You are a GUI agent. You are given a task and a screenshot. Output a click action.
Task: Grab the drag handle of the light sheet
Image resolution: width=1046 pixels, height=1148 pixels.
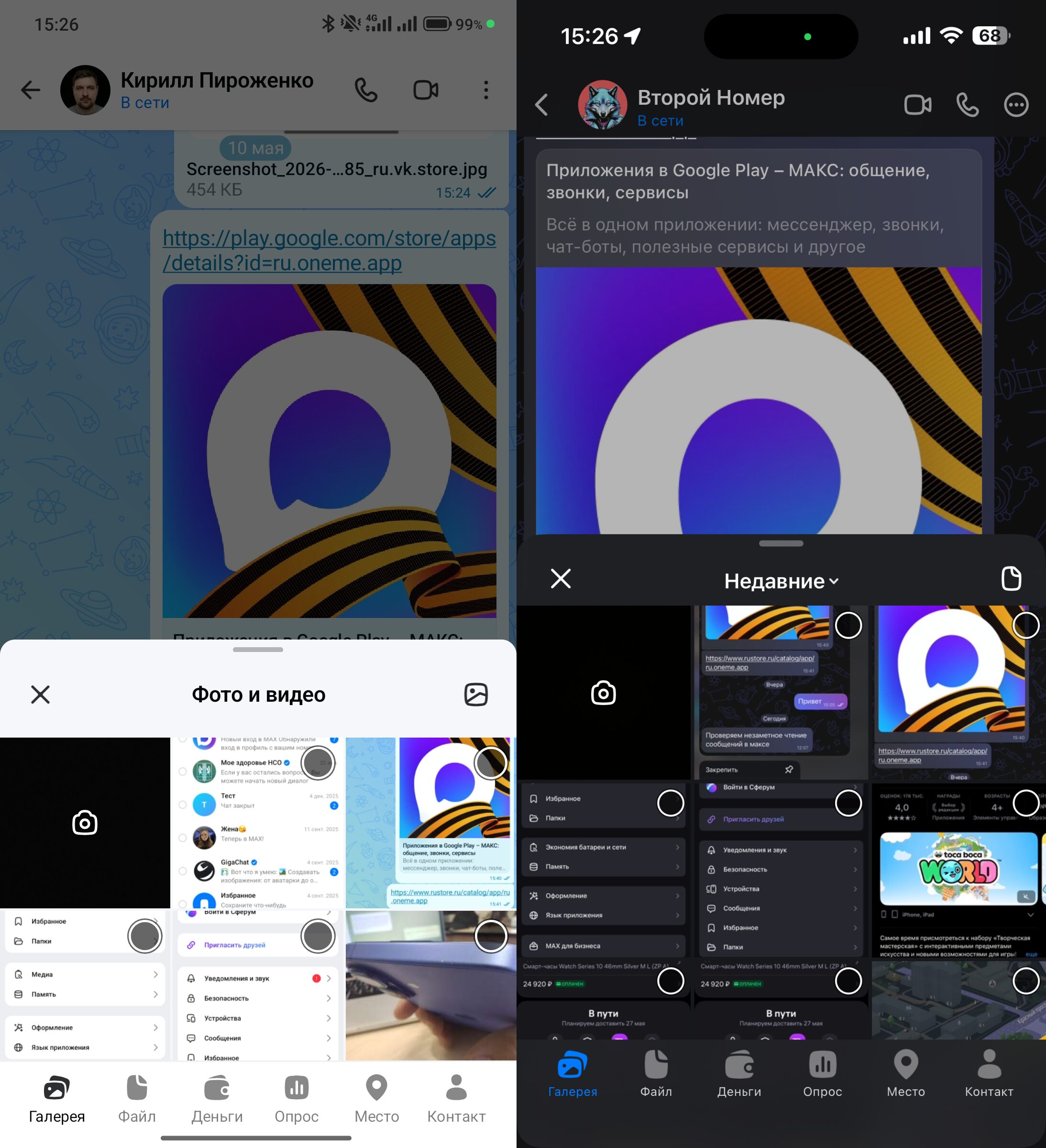click(x=258, y=649)
